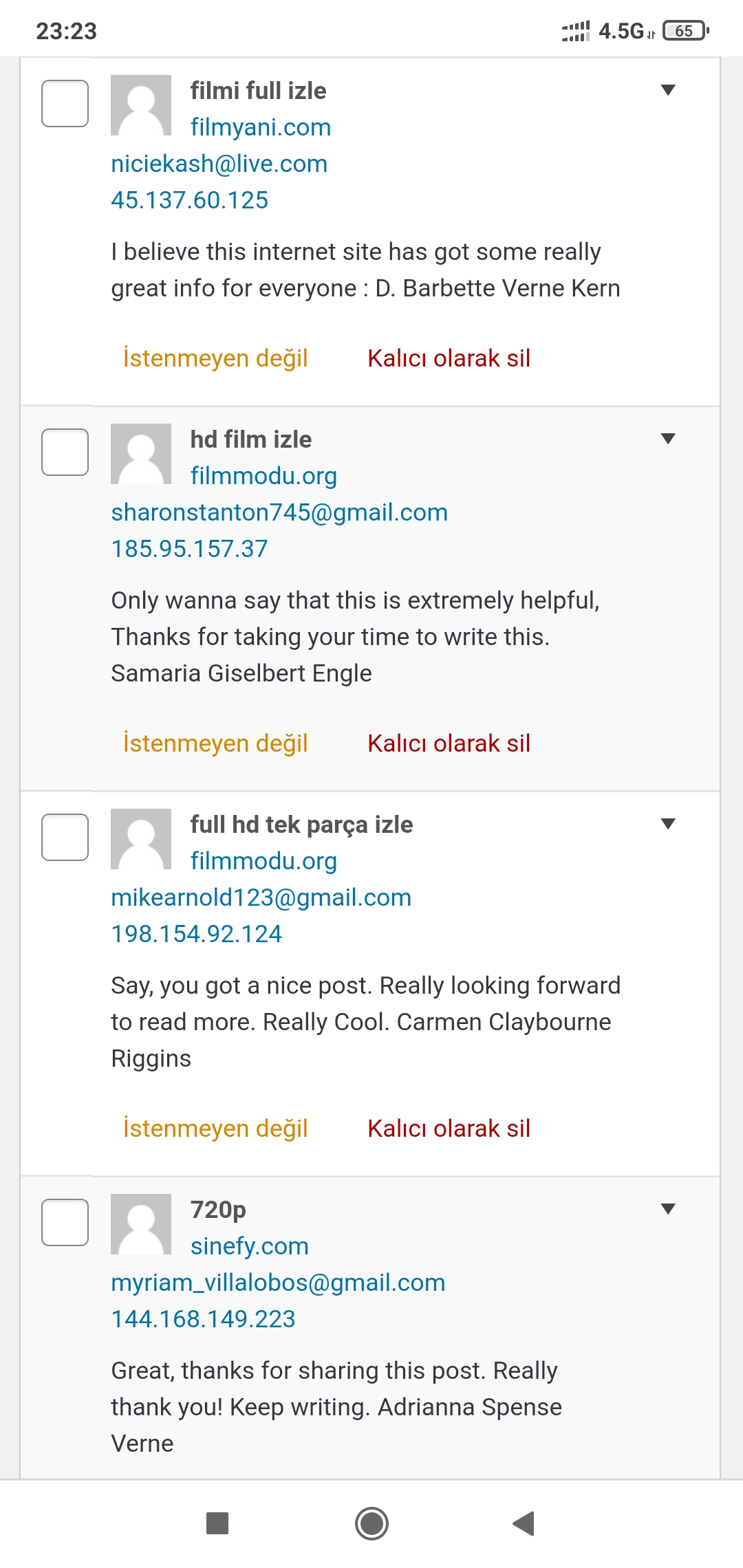Open the sinefy.com author link
This screenshot has width=743, height=1568.
[250, 1246]
